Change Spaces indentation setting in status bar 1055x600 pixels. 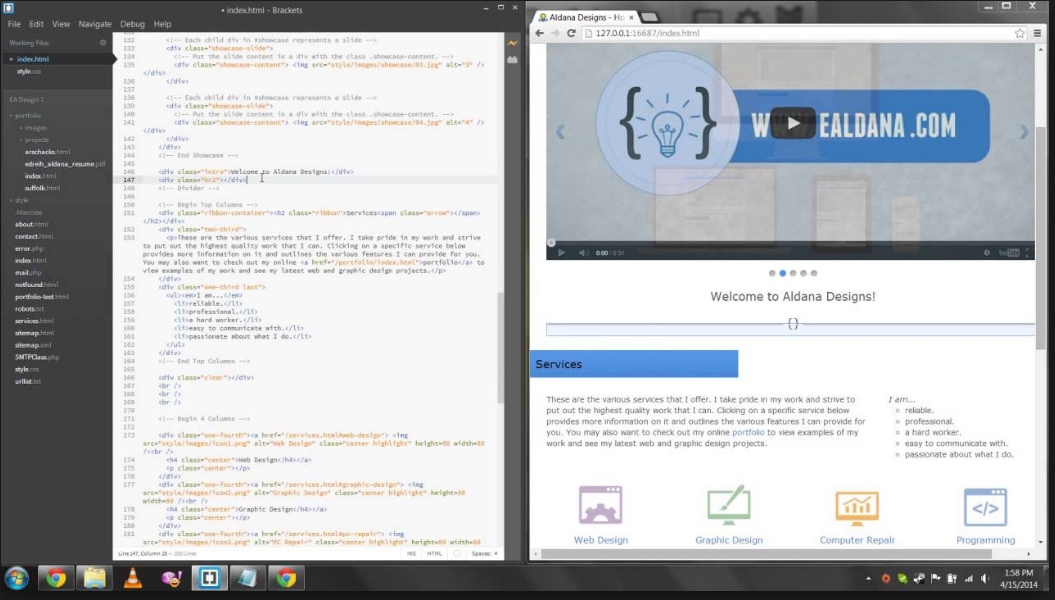[x=484, y=554]
